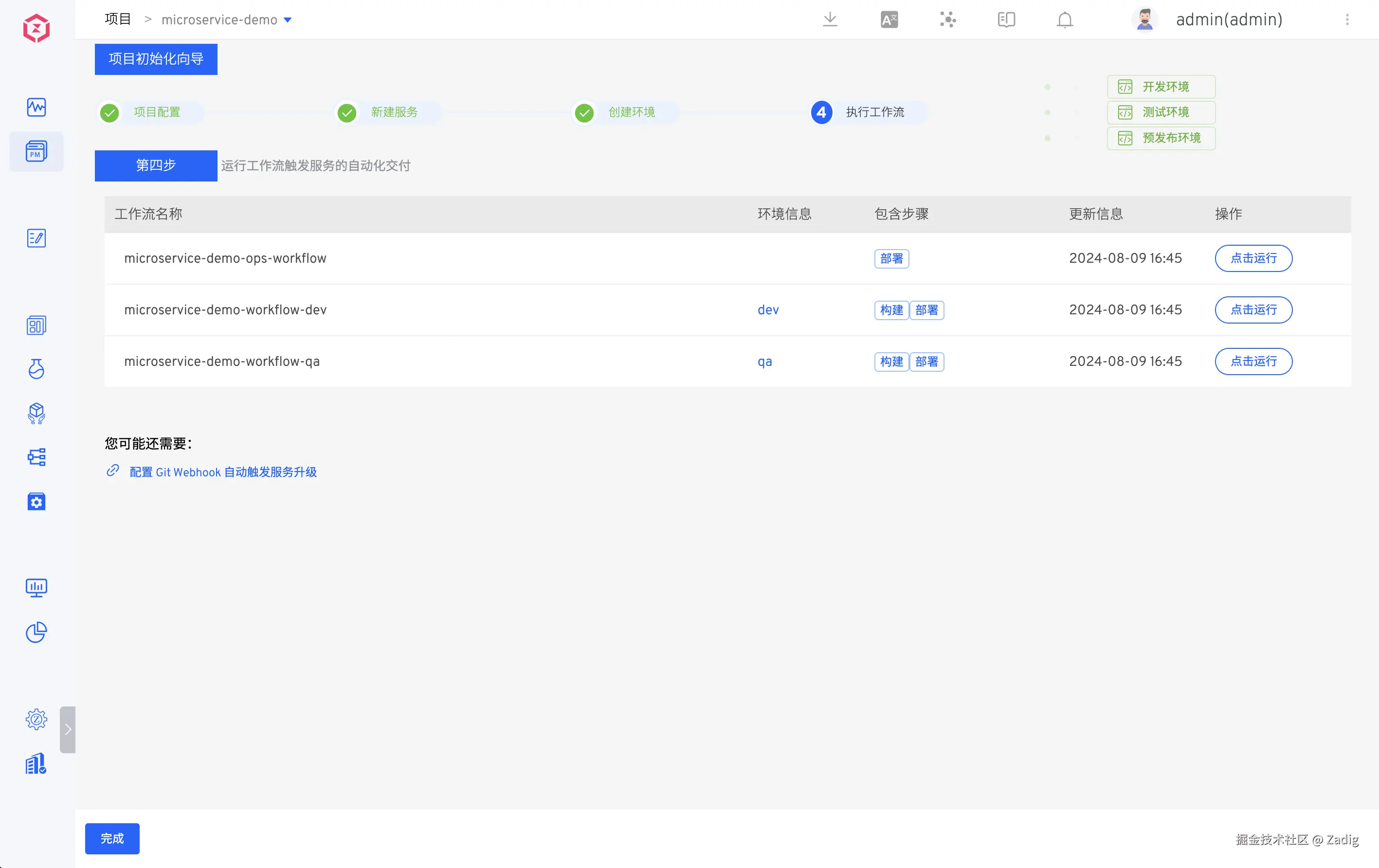Click the pie chart insights sidebar icon

click(36, 632)
